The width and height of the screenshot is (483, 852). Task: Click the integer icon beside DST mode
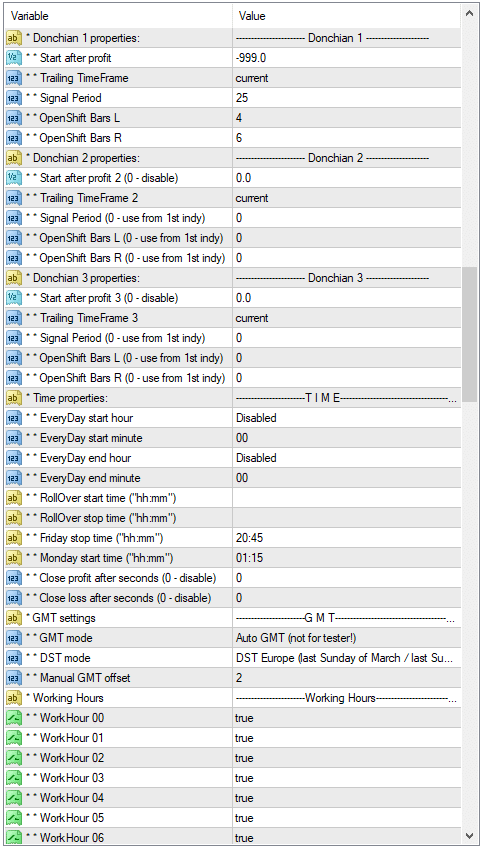14,659
